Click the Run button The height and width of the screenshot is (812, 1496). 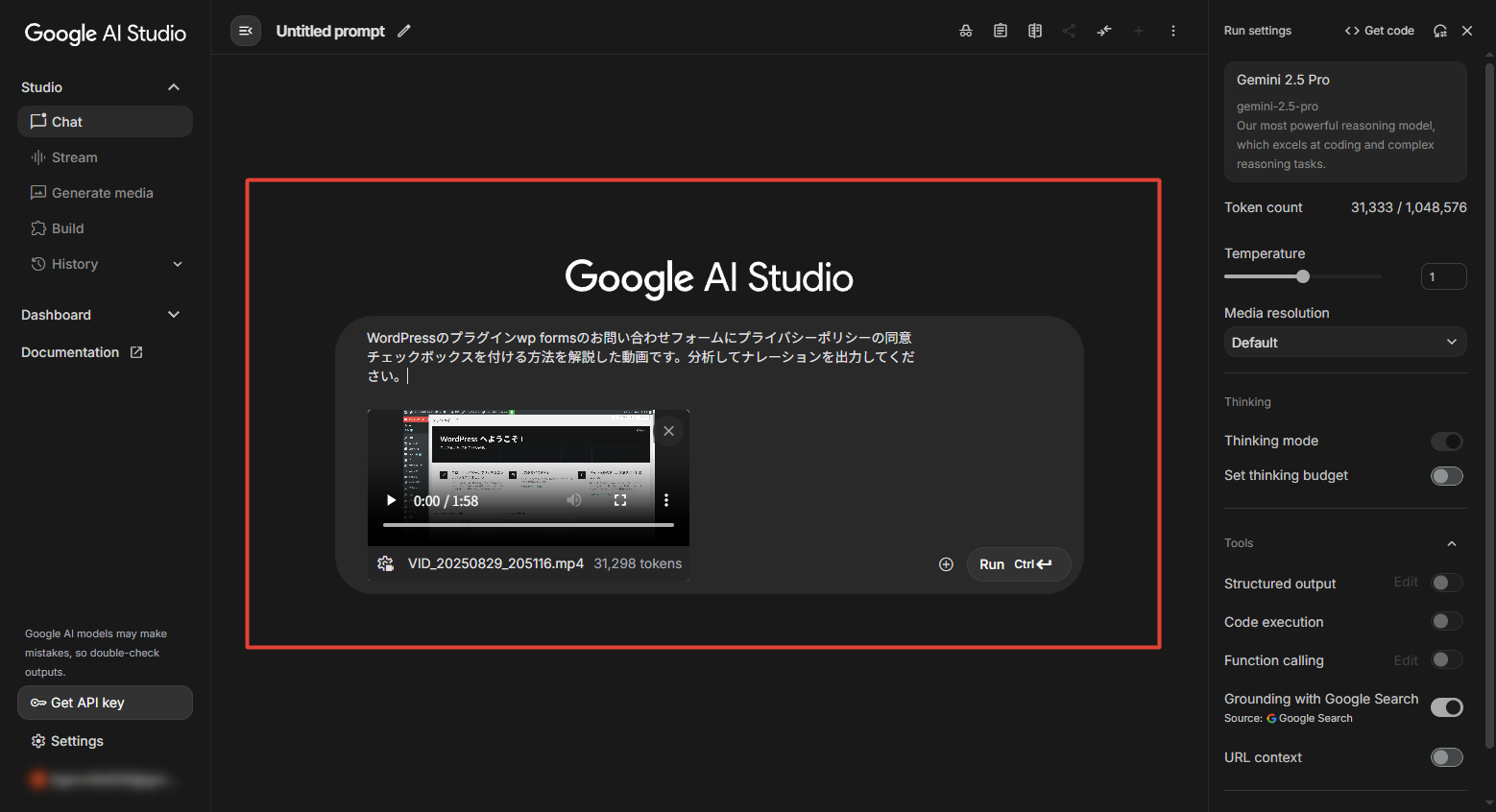[1018, 564]
